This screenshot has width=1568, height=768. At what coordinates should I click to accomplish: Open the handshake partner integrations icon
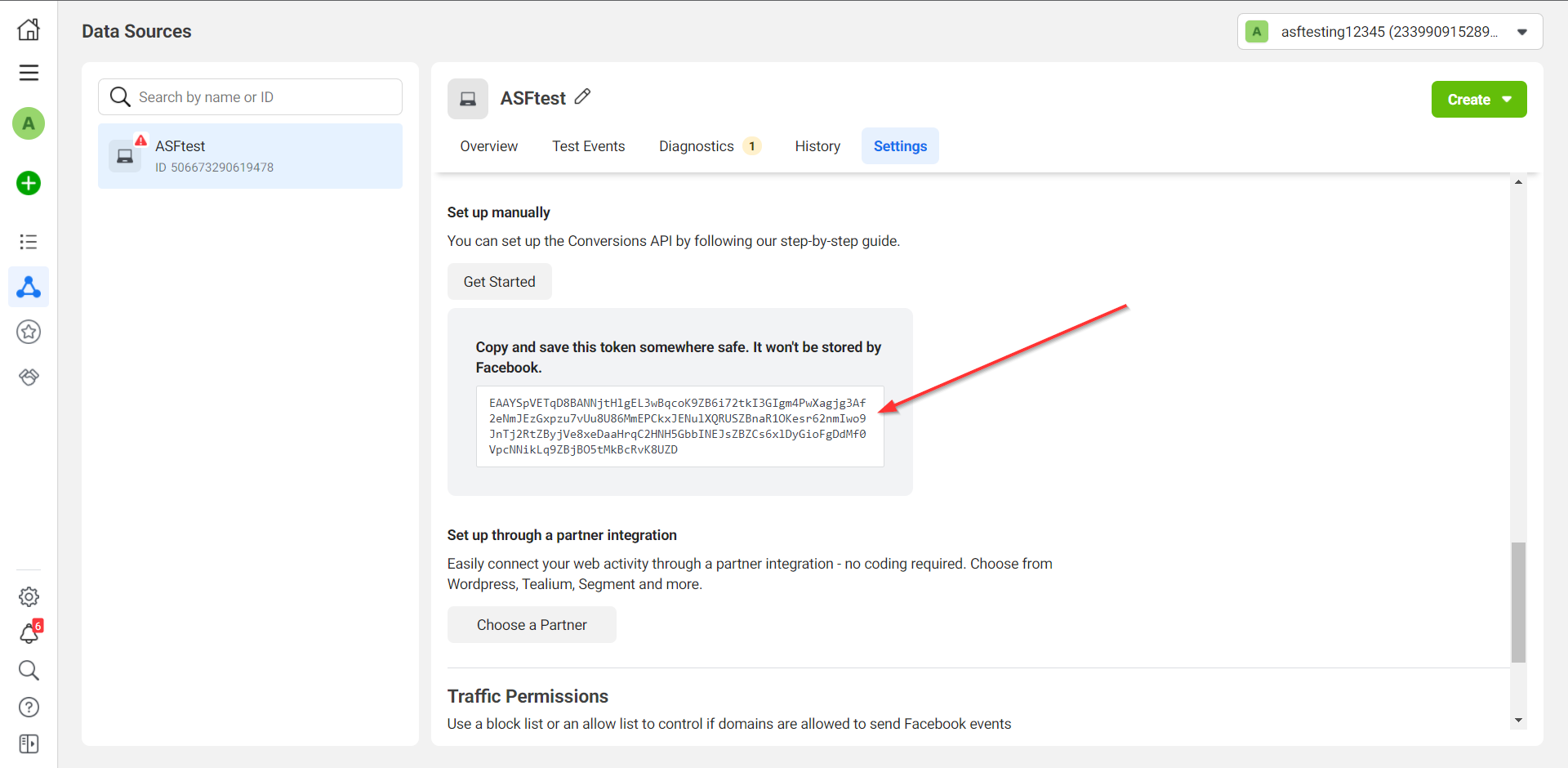point(29,377)
